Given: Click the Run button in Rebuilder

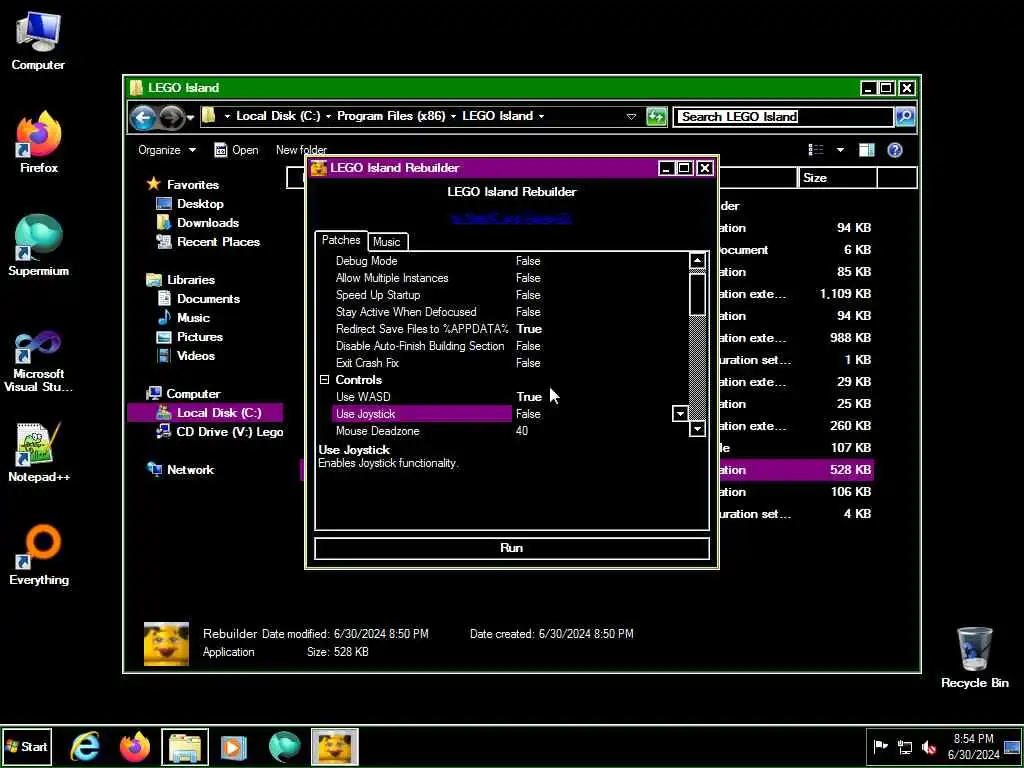Looking at the screenshot, I should (511, 548).
